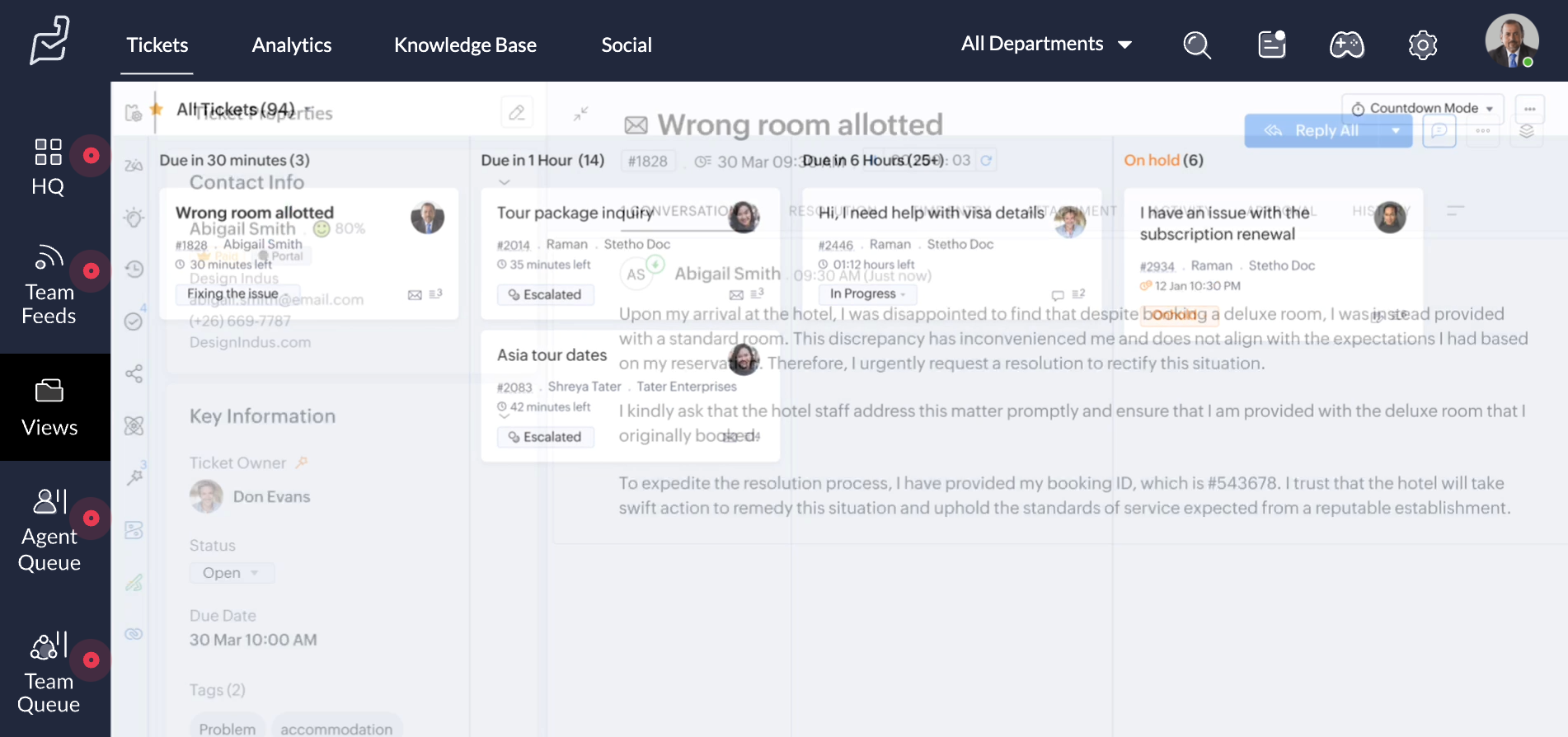Screen dimensions: 1568x737
Task: Open the Tour package inquiry card
Action: coord(631,254)
